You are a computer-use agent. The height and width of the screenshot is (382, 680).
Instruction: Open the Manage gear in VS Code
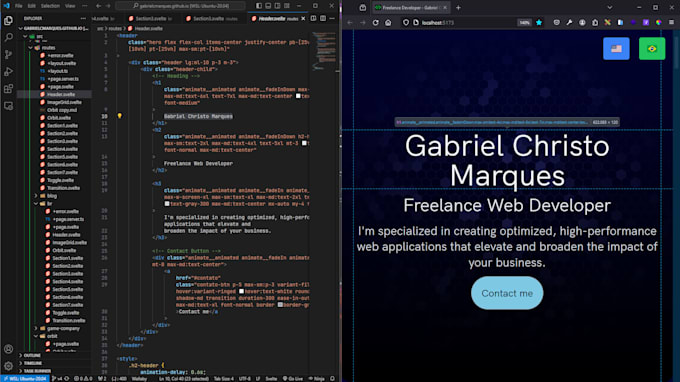[8, 366]
